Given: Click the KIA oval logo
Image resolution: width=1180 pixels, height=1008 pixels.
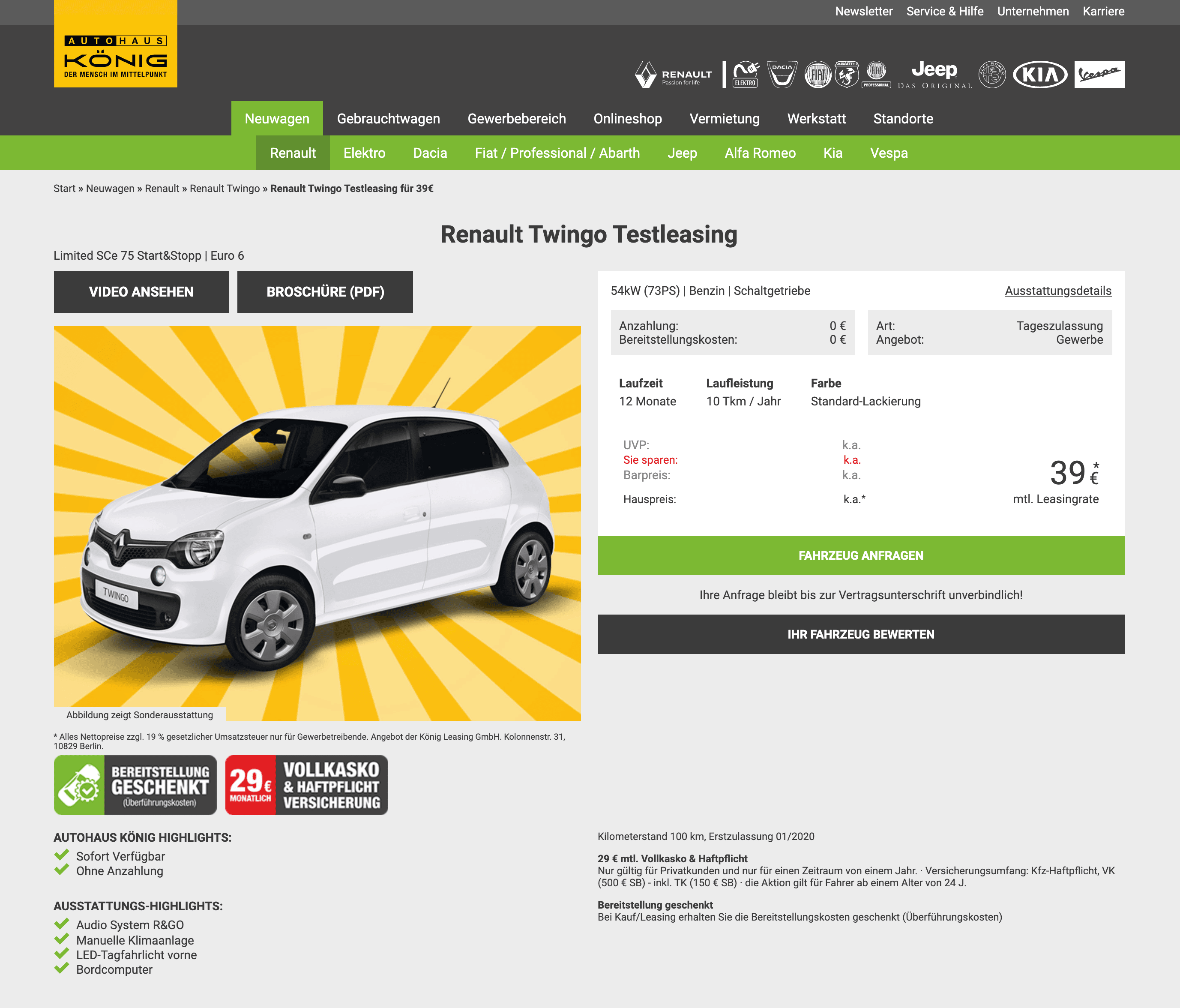Looking at the screenshot, I should [1040, 75].
